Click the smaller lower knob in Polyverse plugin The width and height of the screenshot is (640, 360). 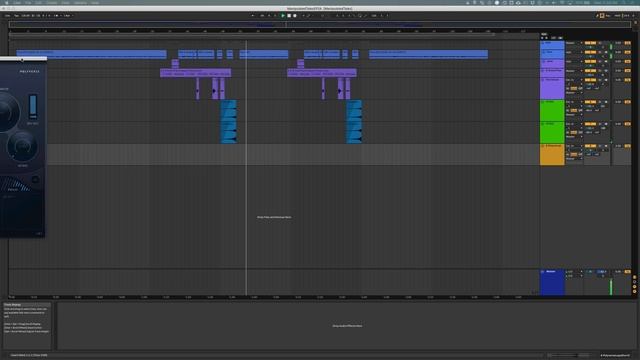click(x=22, y=147)
